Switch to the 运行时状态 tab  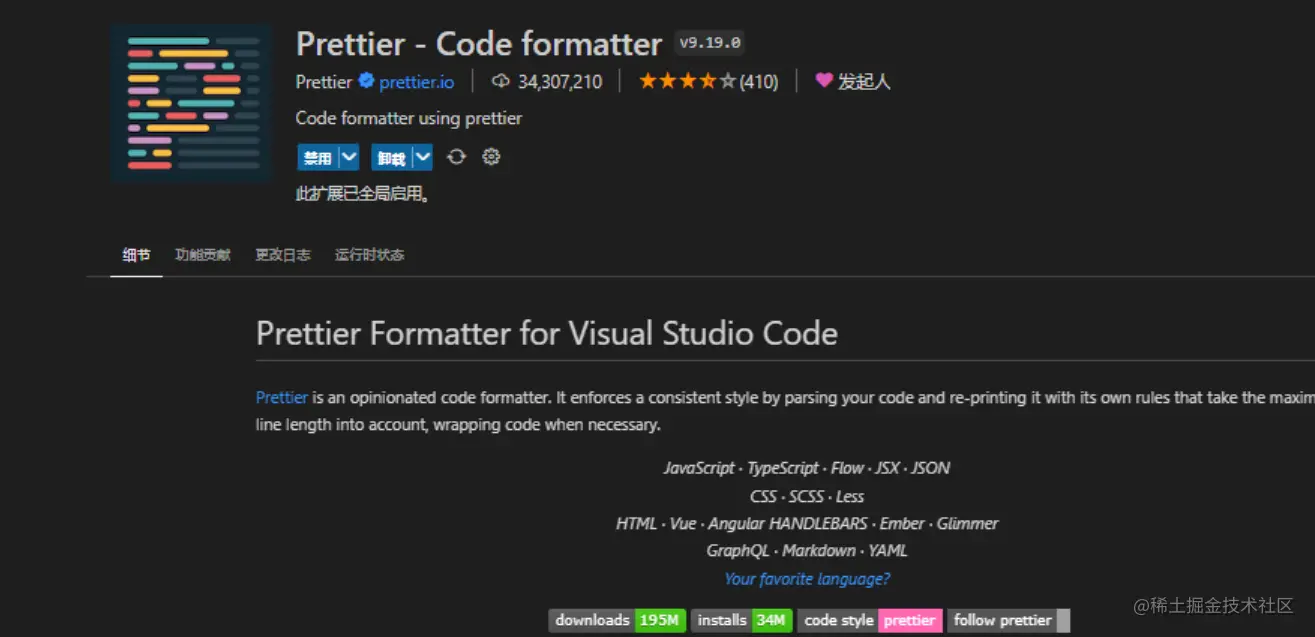click(x=370, y=255)
